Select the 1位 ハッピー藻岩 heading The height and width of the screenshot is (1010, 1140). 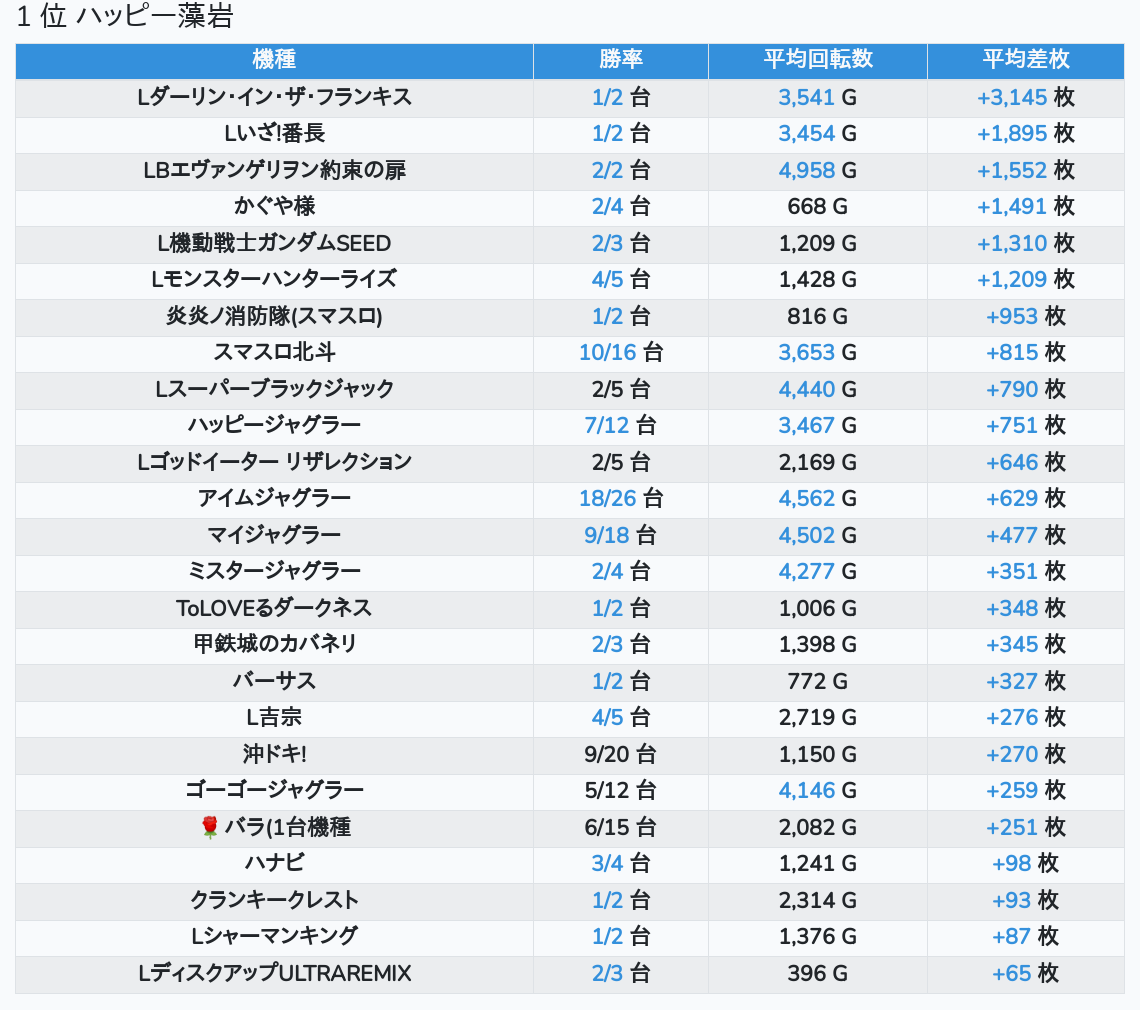124,16
